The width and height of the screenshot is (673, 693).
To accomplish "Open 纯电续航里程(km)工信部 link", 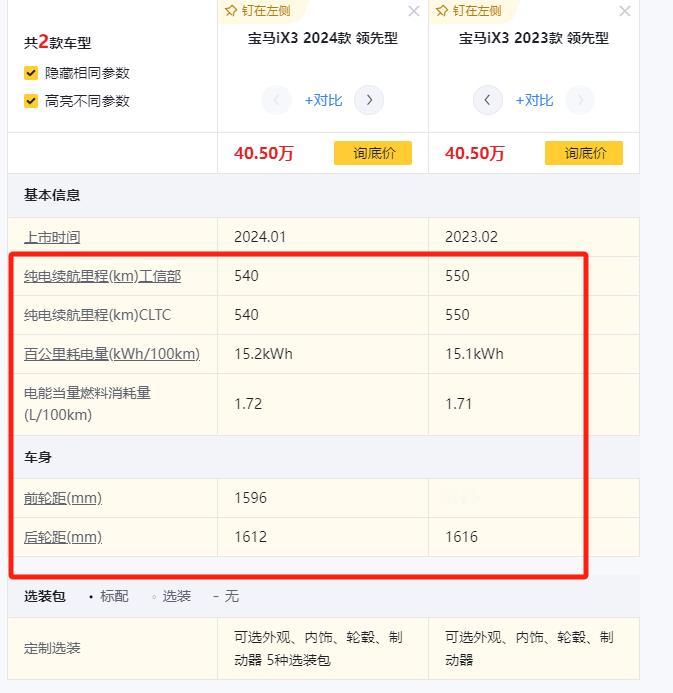I will [x=103, y=276].
